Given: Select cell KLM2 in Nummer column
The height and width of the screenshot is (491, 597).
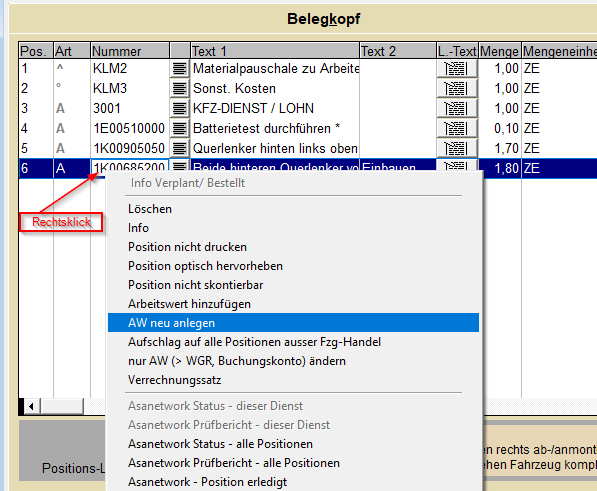Looking at the screenshot, I should [x=130, y=69].
